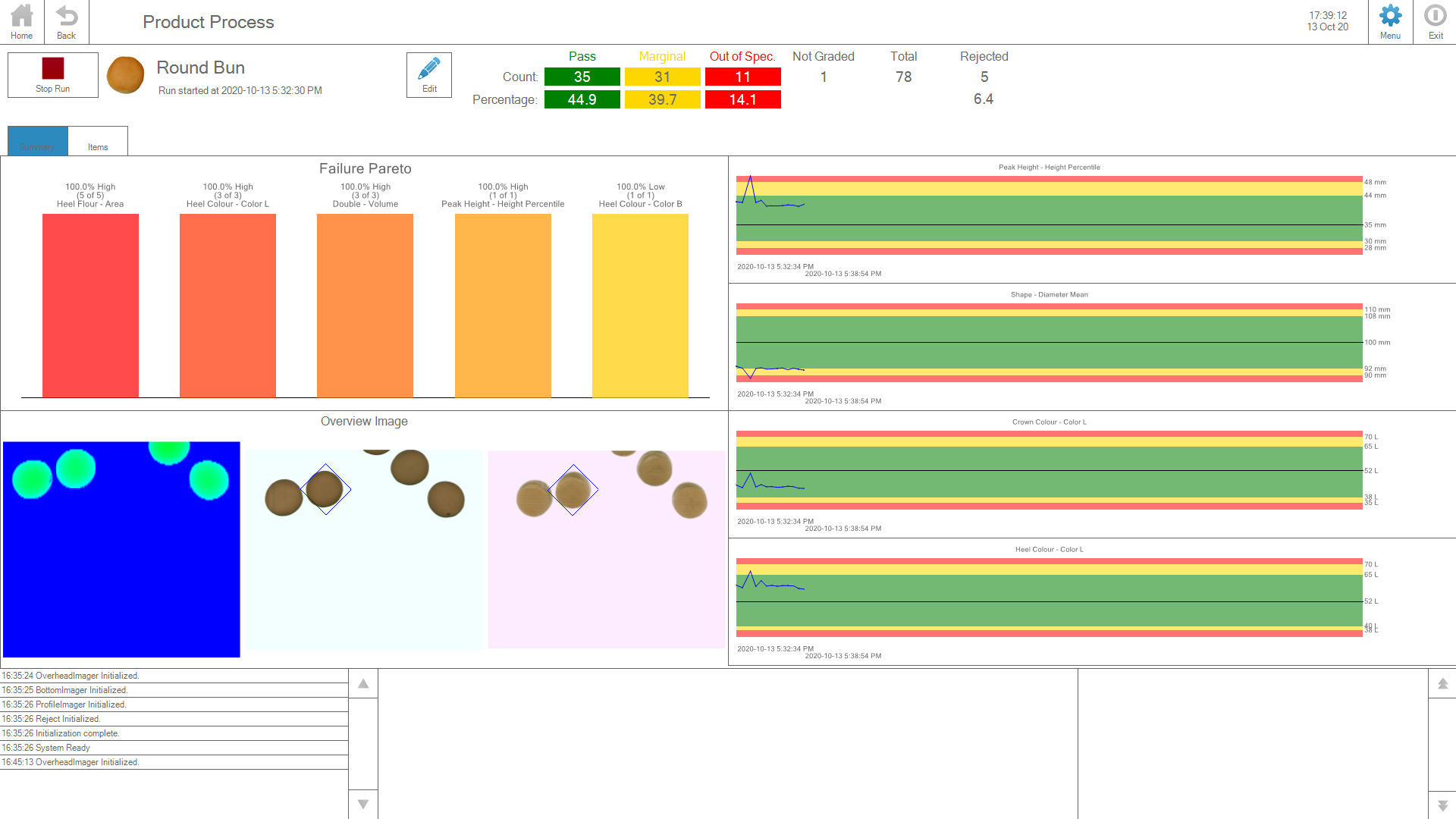
Task: Click the blue height map overview thumbnail
Action: 121,549
